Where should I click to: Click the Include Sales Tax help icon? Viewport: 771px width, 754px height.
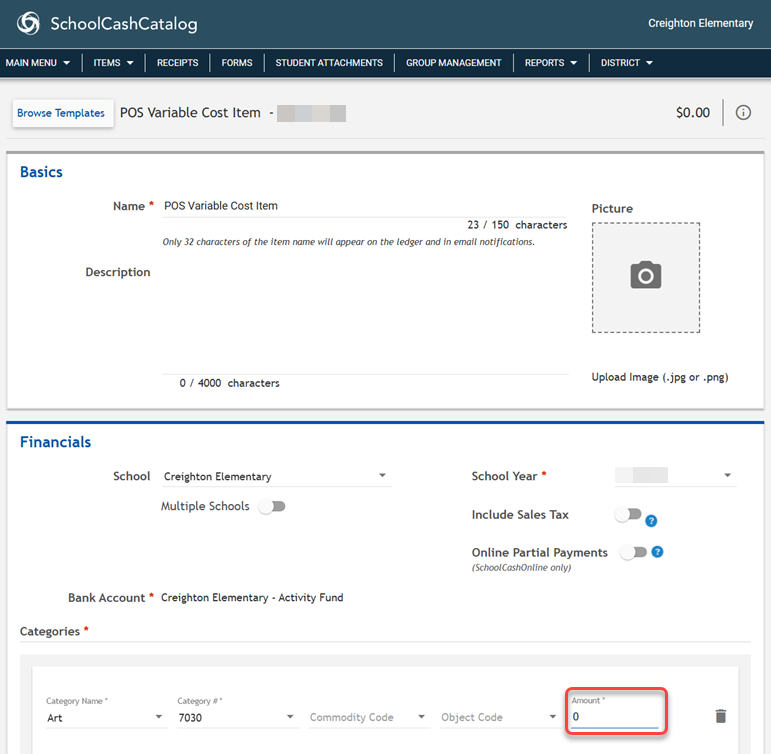[x=651, y=521]
